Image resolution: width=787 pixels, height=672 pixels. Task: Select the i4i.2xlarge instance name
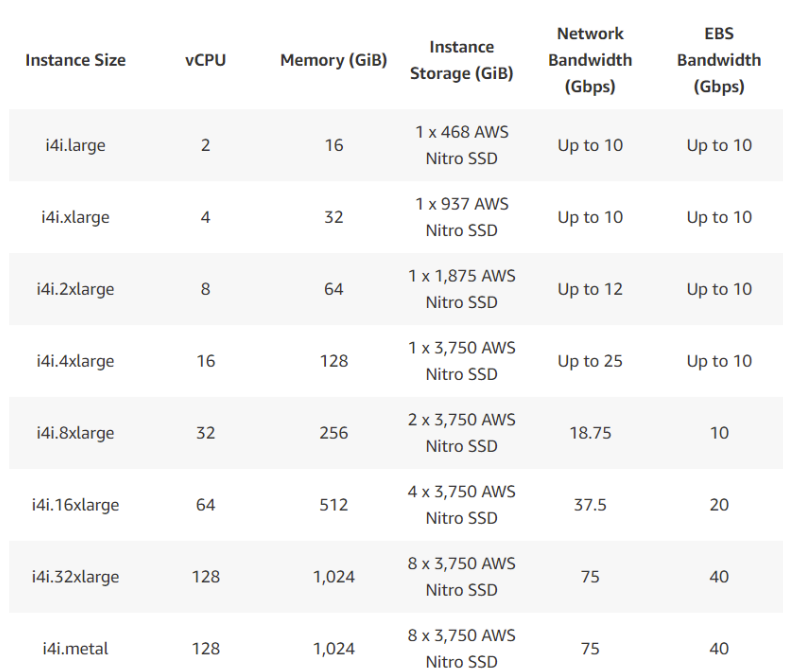click(x=75, y=289)
